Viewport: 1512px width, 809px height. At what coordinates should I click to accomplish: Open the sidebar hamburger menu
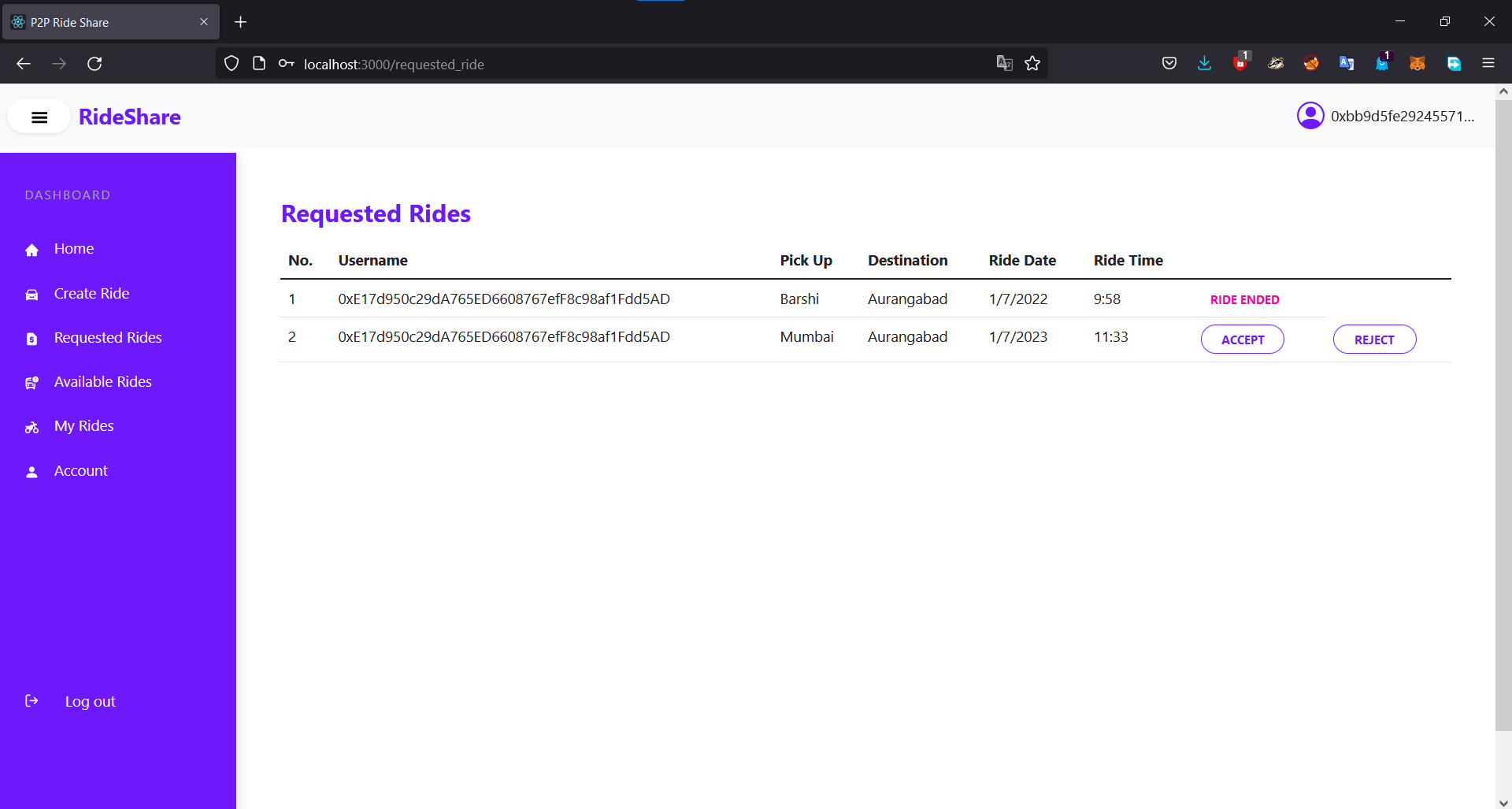[39, 117]
